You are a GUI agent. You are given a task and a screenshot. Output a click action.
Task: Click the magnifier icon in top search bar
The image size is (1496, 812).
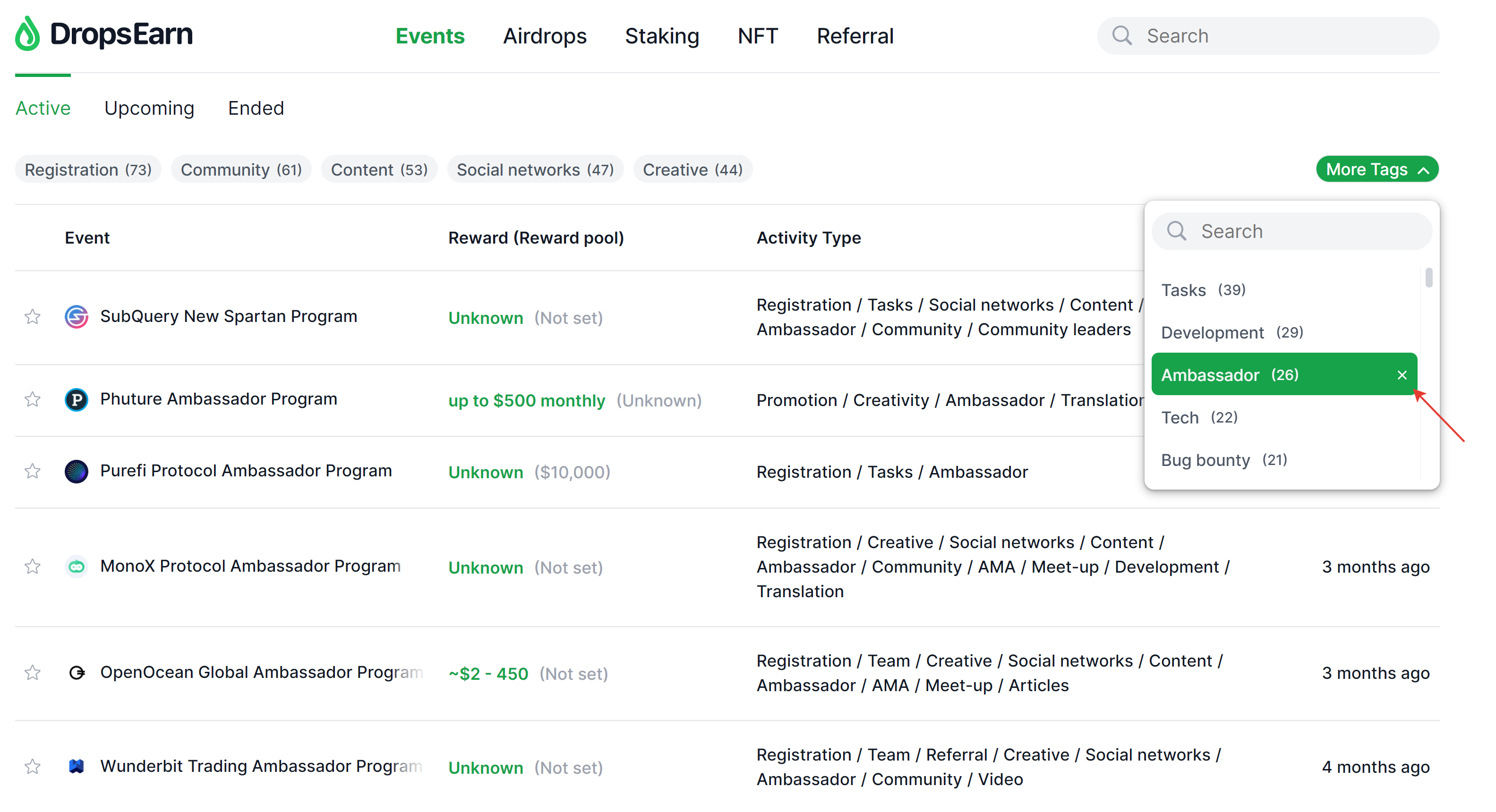pos(1122,35)
